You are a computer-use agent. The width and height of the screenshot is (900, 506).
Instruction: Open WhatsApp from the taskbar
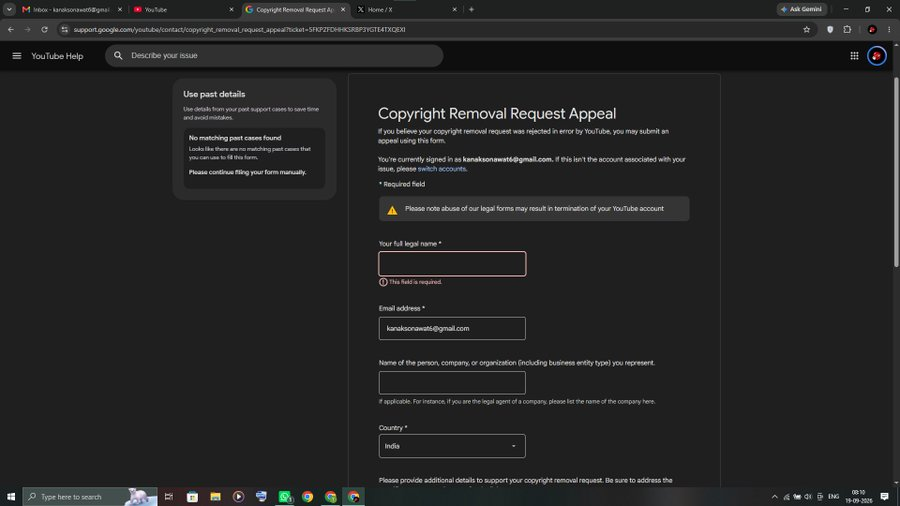point(285,496)
